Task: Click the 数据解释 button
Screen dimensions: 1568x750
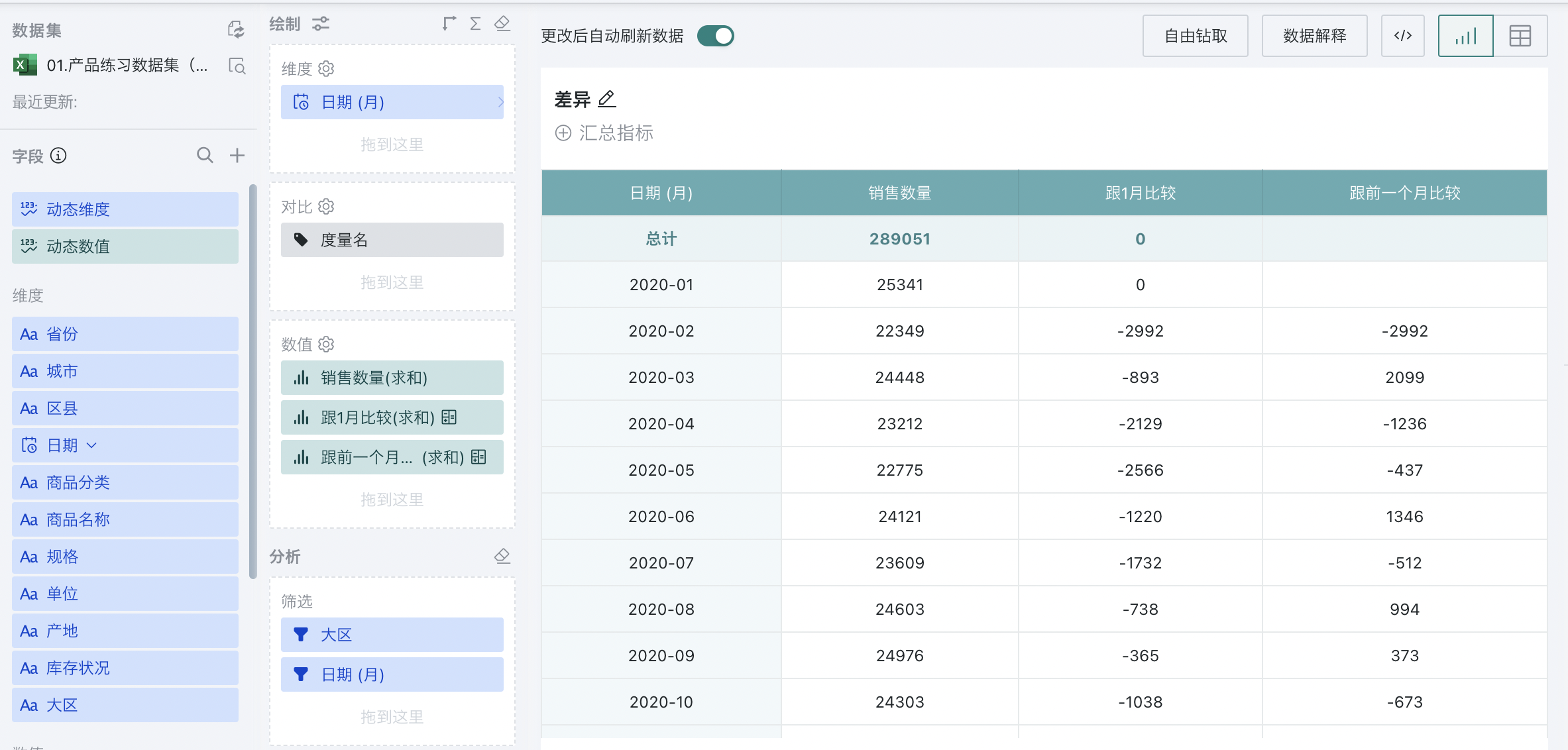Action: coord(1314,36)
